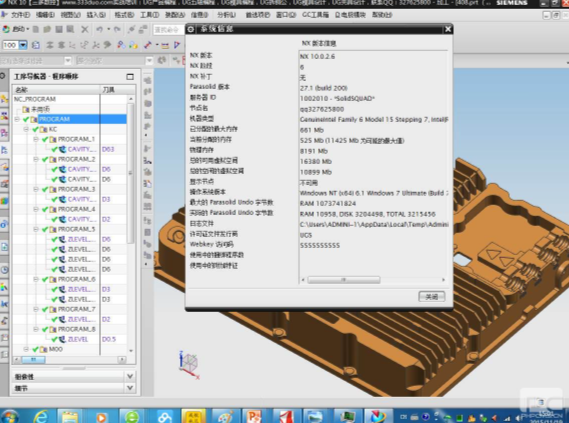Open the dropdown arrow beside 启动
Screen dimensions: 569x423
28,29
